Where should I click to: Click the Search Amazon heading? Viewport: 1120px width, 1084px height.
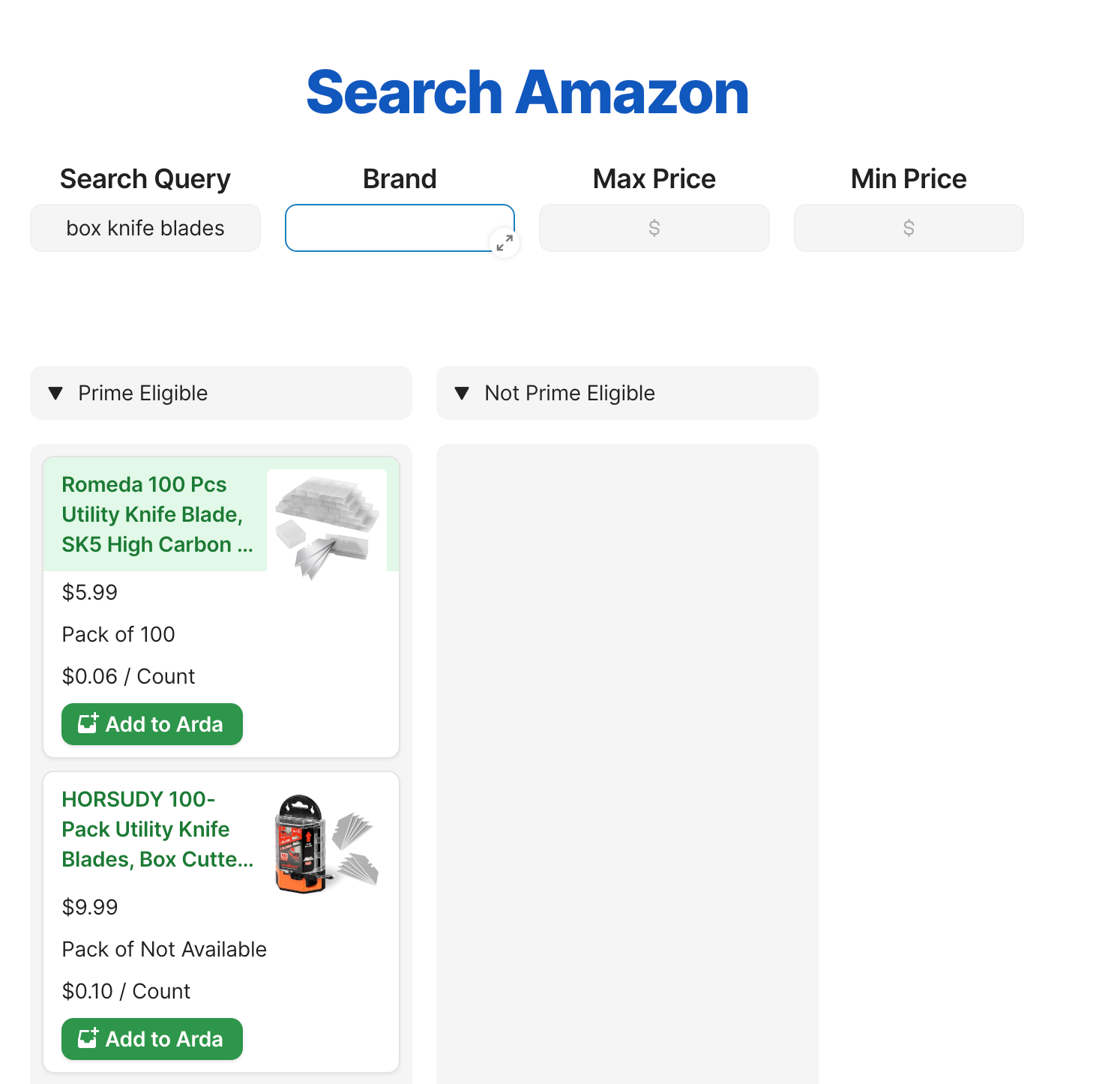coord(528,92)
